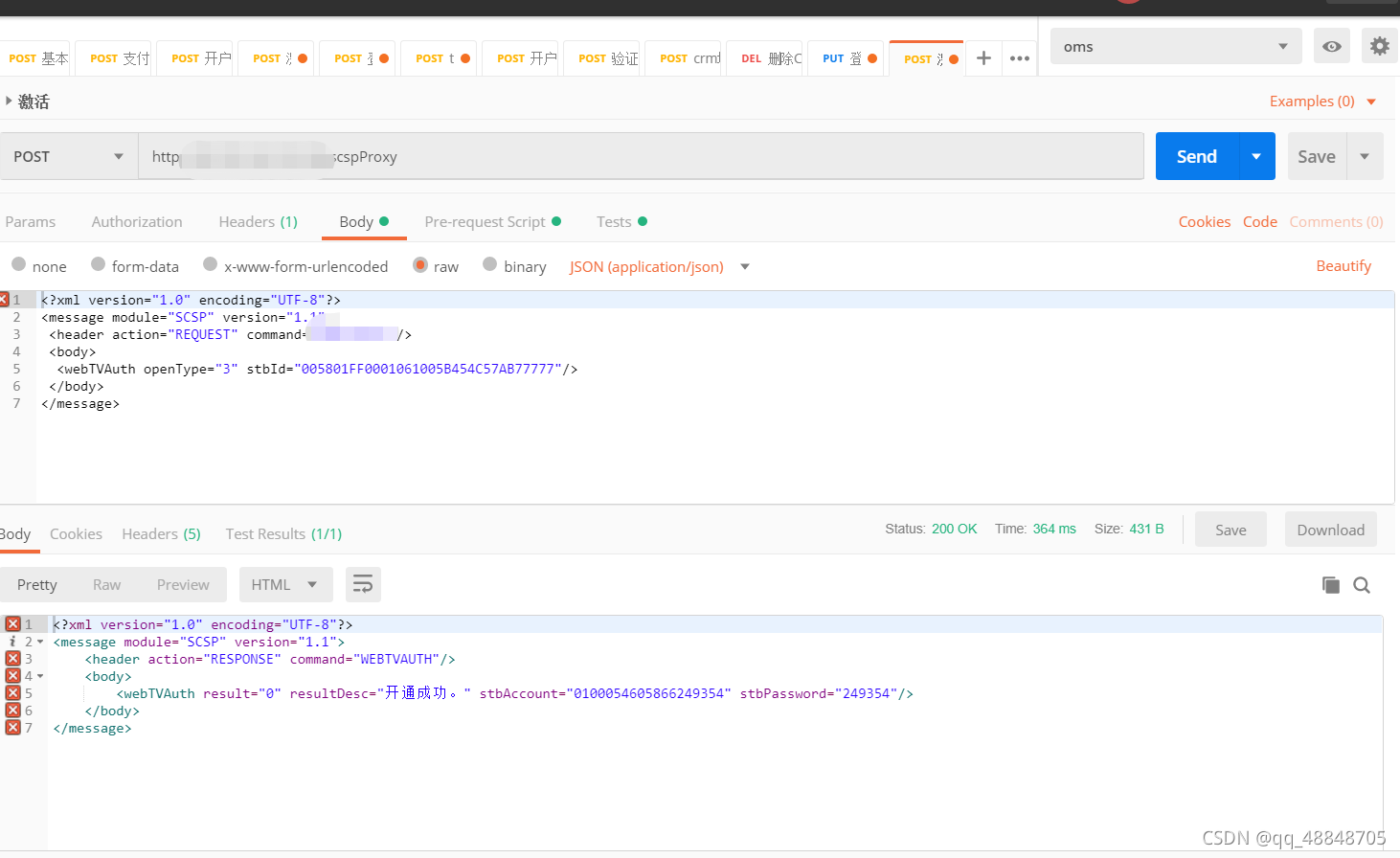
Task: Click error marker on request line 1
Action: coord(3,300)
